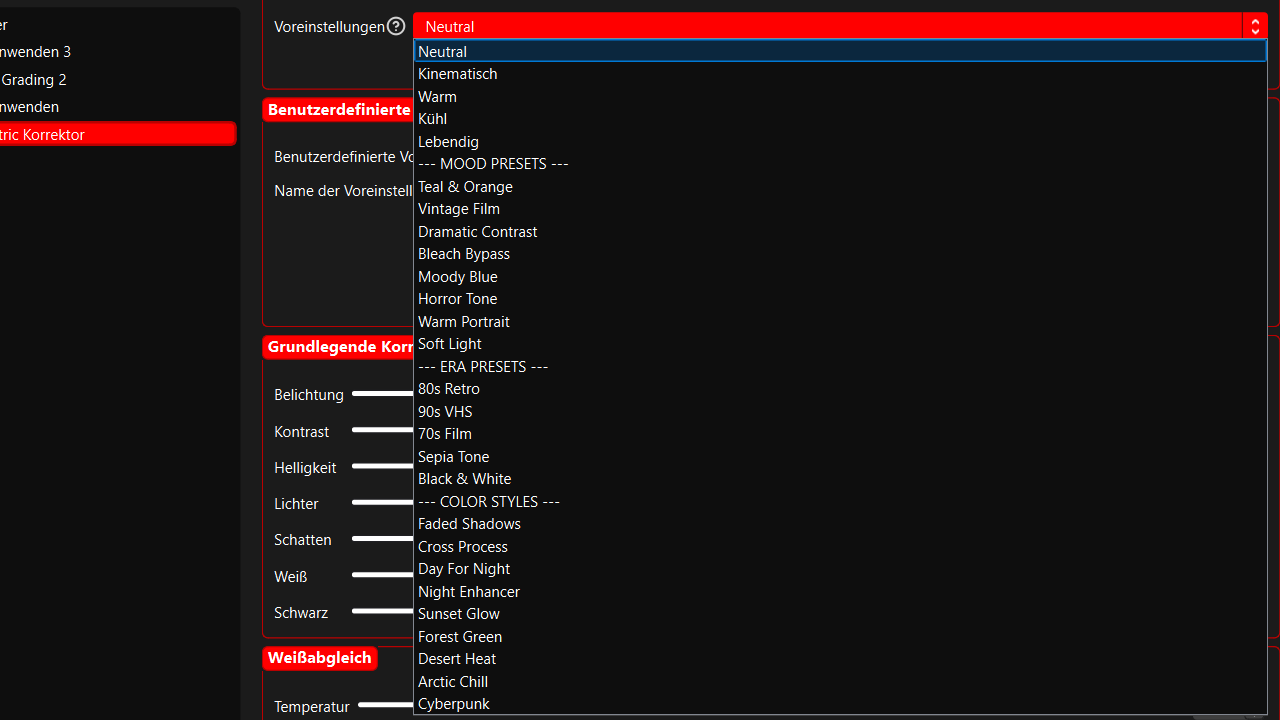Expand the Weißabgleich section header
1280x720 pixels.
320,658
